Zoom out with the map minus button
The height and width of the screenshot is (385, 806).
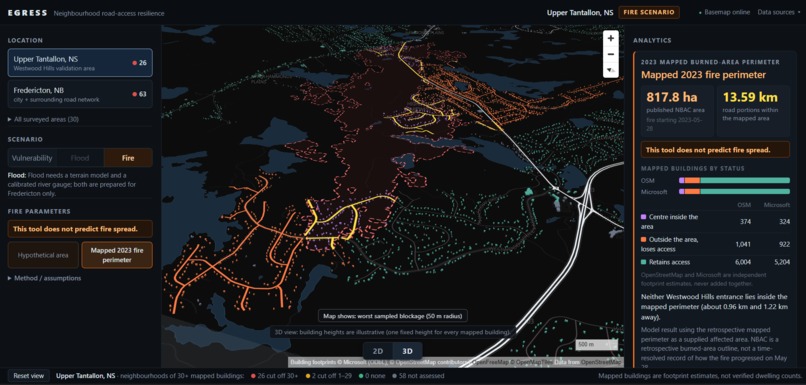611,54
